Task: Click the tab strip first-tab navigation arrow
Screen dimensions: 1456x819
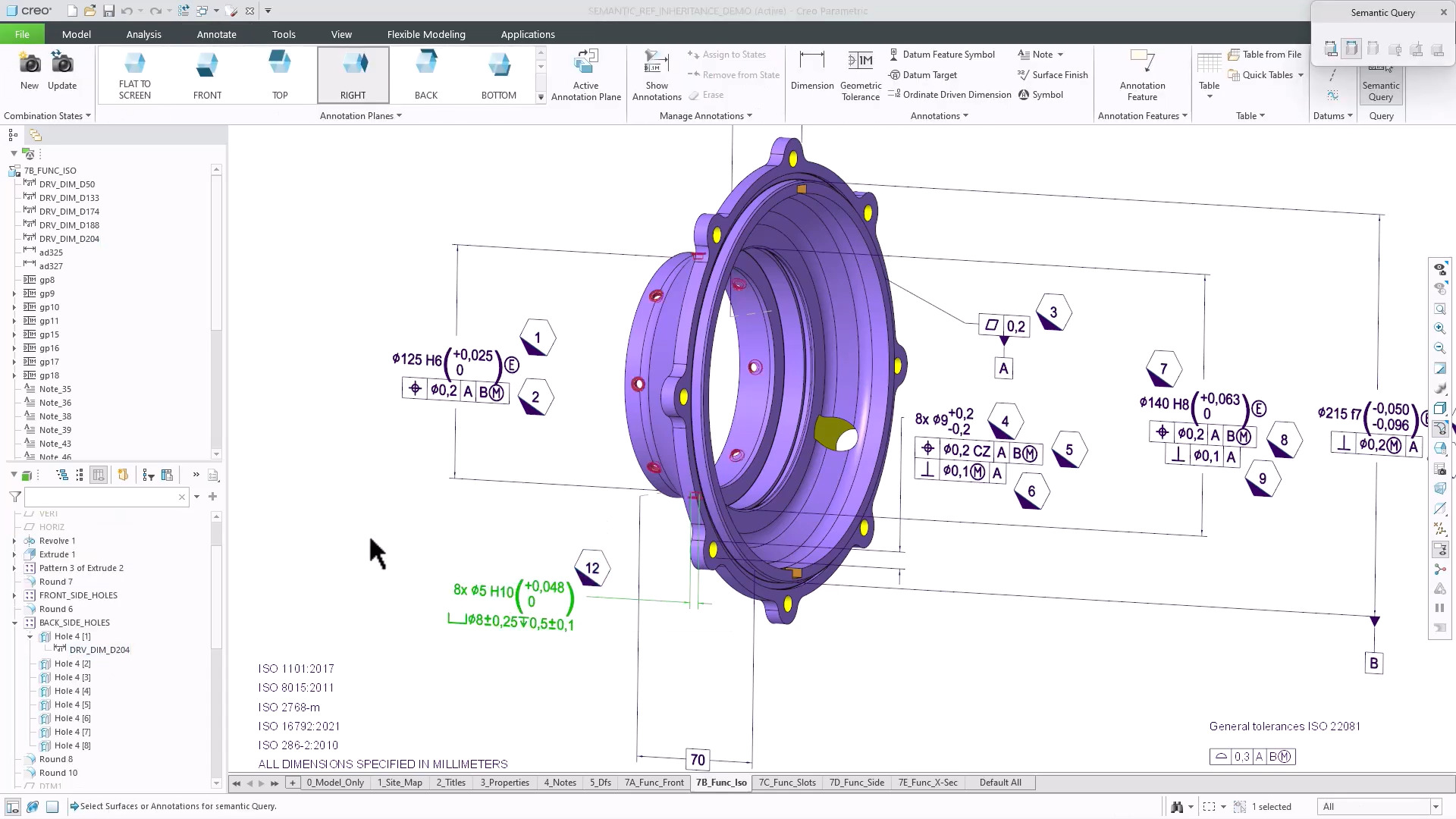Action: click(236, 783)
